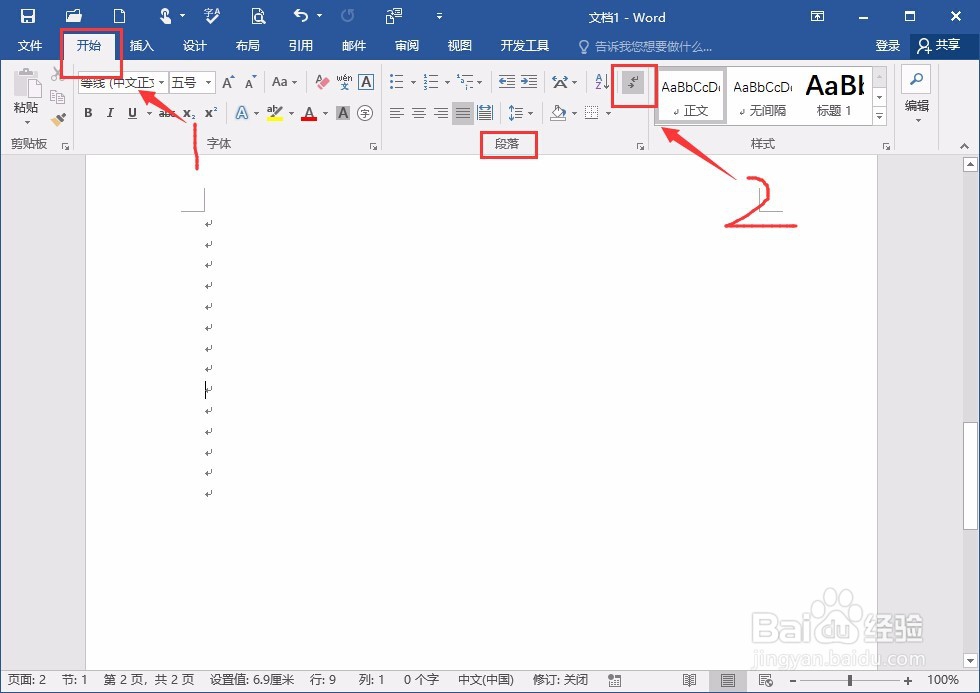
Task: Switch to 插入 (Insert) tab
Action: coord(141,46)
